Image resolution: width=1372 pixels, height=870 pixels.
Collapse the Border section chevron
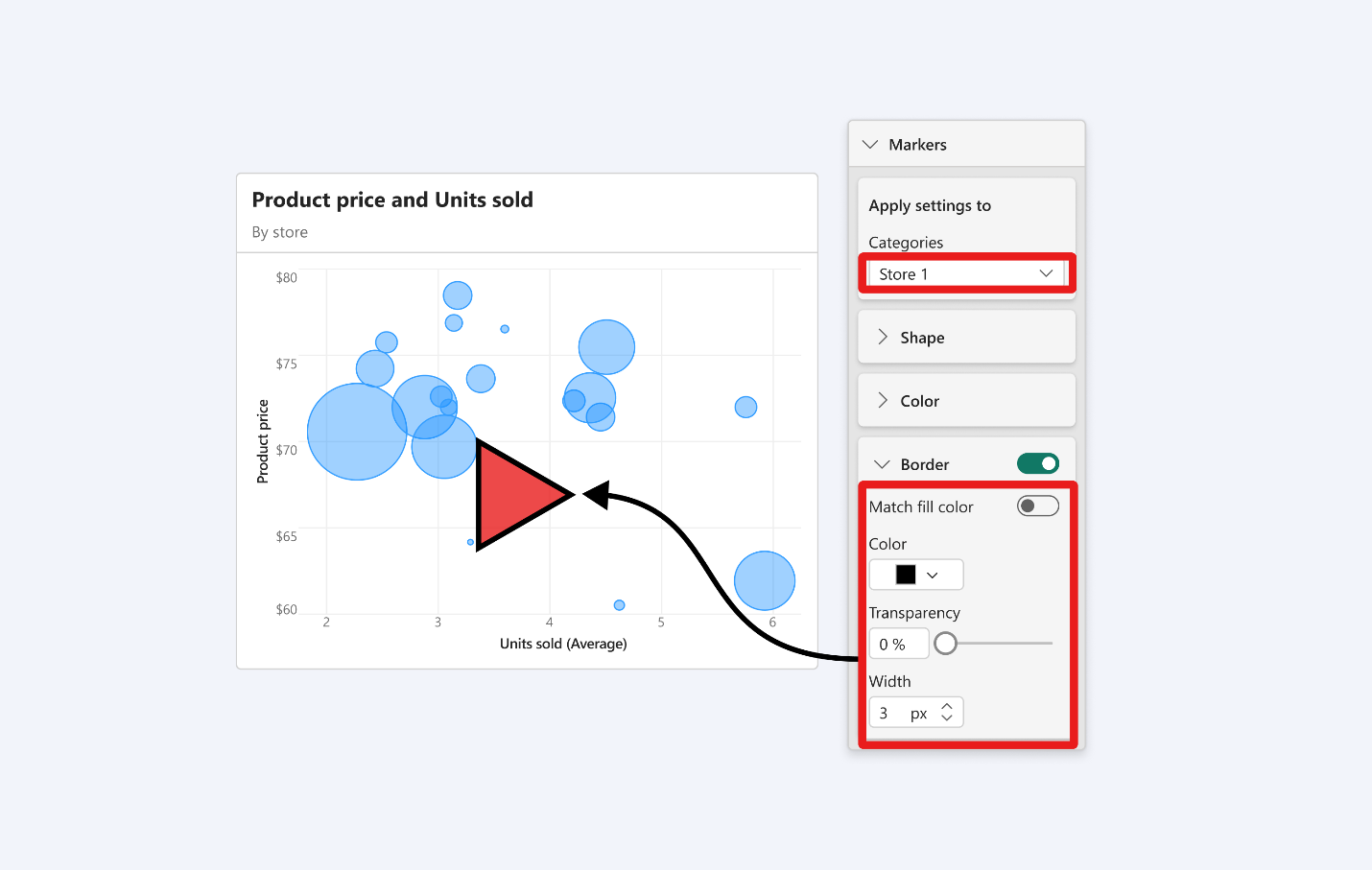[x=882, y=464]
